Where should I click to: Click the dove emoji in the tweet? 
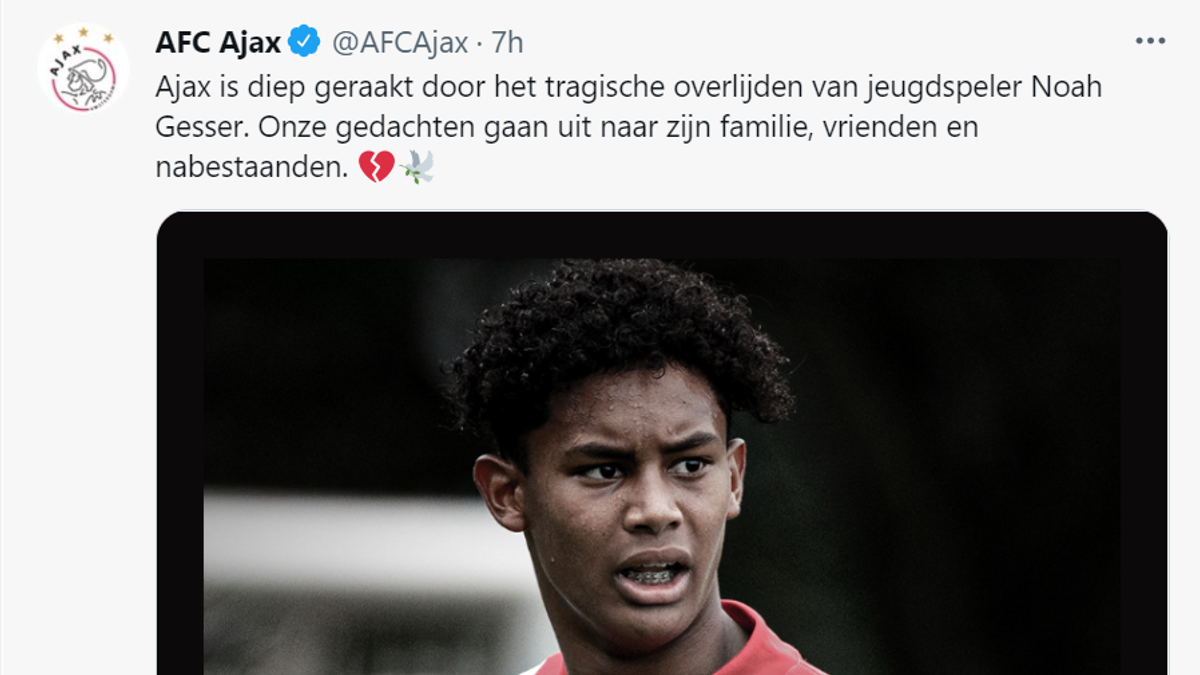coord(416,169)
